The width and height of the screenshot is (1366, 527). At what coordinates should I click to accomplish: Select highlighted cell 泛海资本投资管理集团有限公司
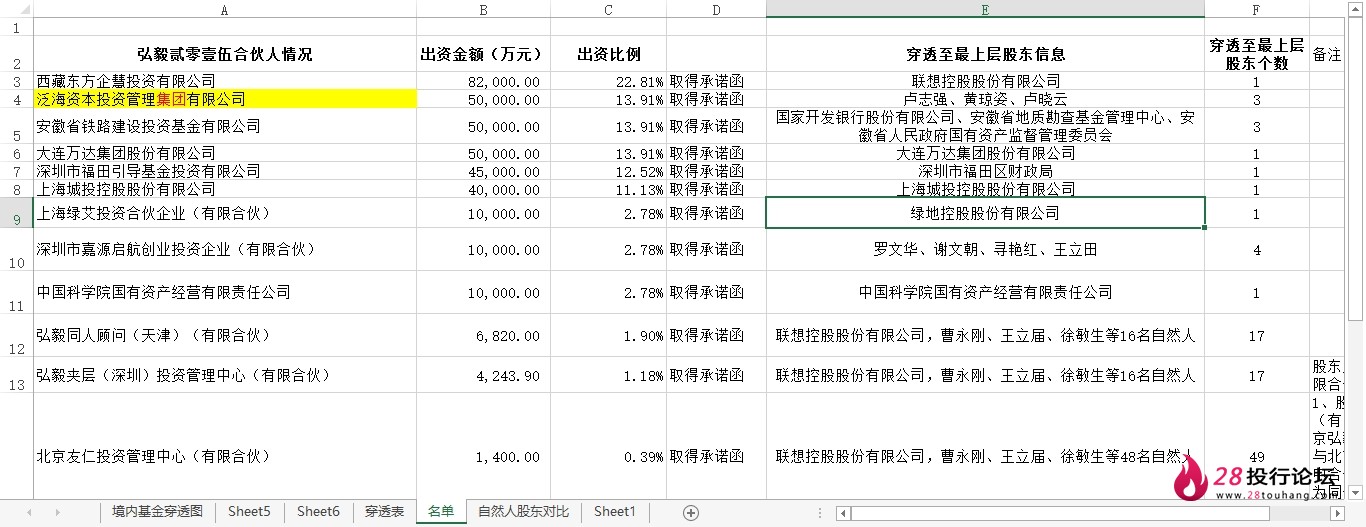pyautogui.click(x=225, y=99)
